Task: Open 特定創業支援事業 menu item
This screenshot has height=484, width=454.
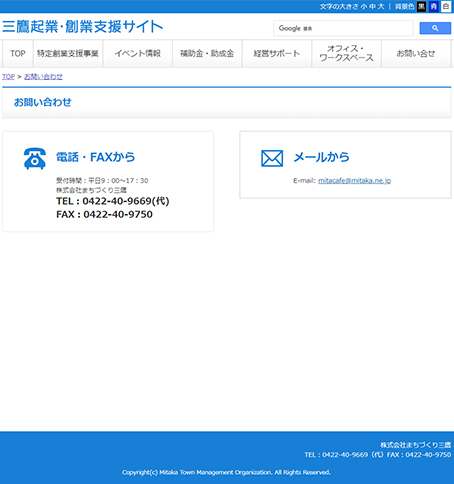Action: [x=68, y=53]
